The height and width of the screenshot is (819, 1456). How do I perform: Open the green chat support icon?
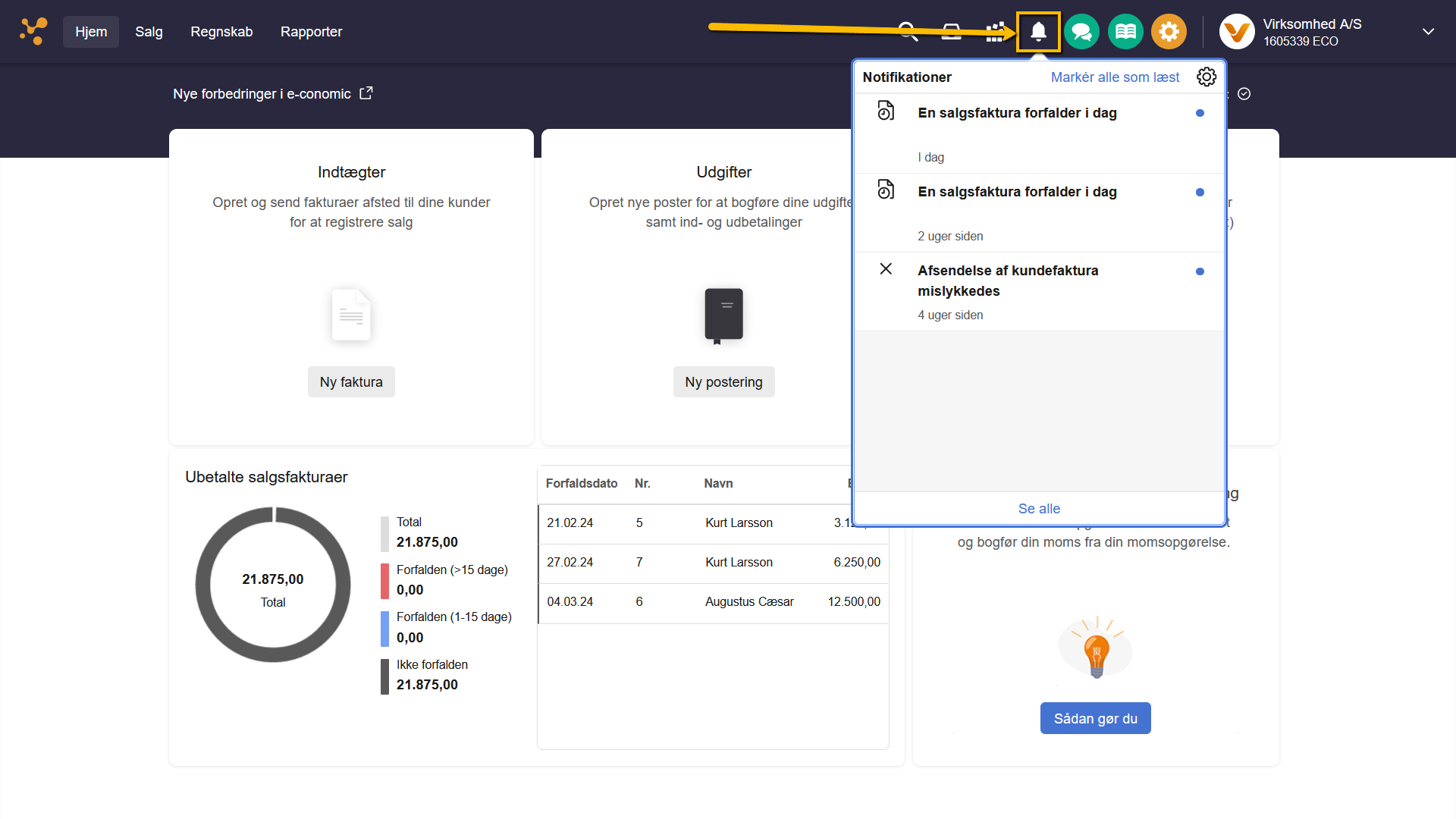coord(1081,32)
